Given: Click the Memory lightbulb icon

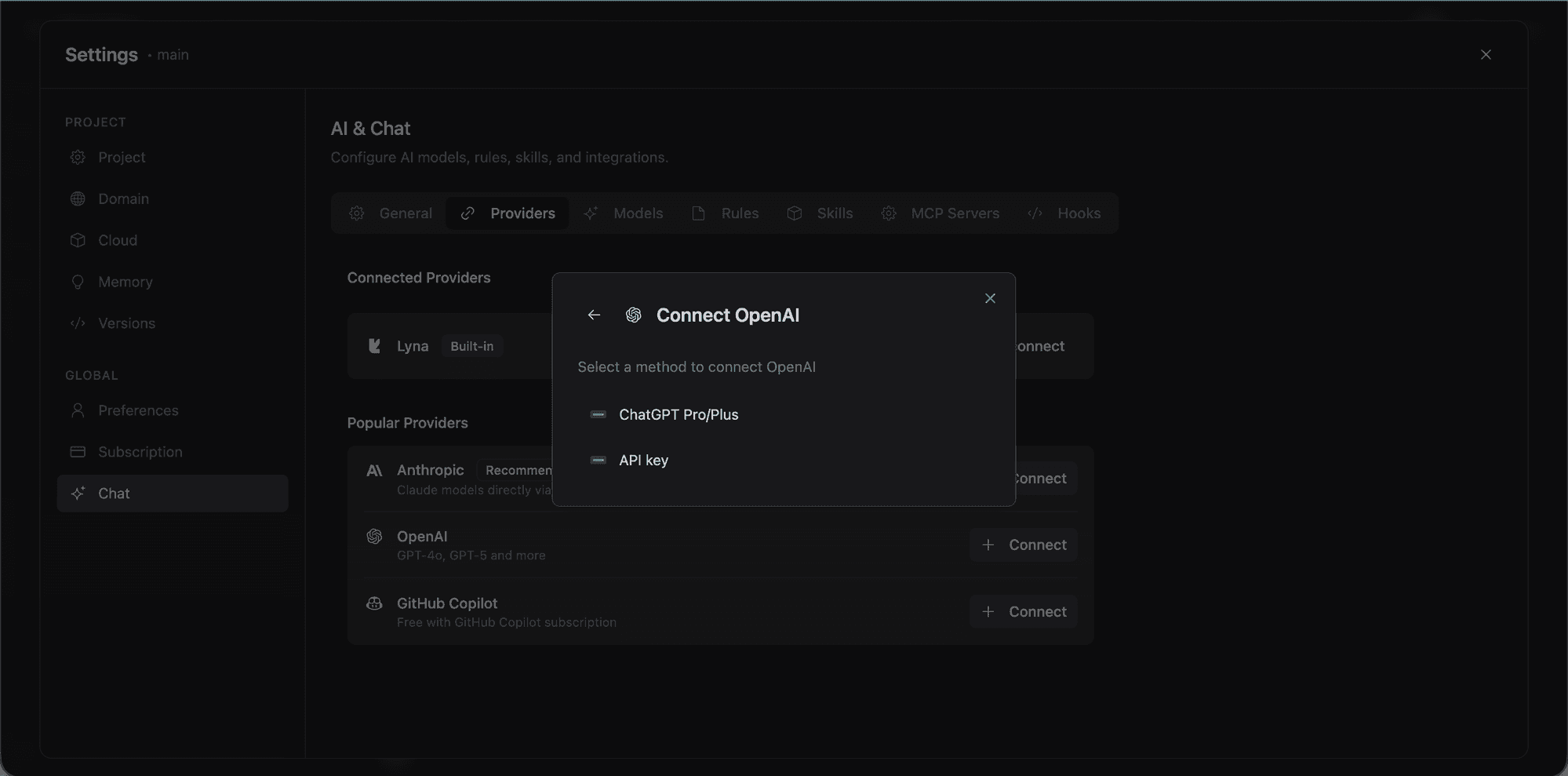Looking at the screenshot, I should (x=78, y=282).
